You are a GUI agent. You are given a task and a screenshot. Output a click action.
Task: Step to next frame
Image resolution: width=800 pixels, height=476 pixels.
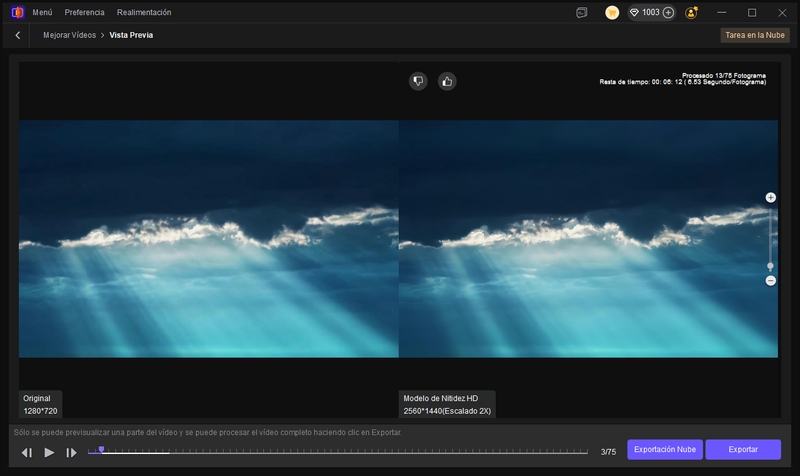pyautogui.click(x=71, y=452)
